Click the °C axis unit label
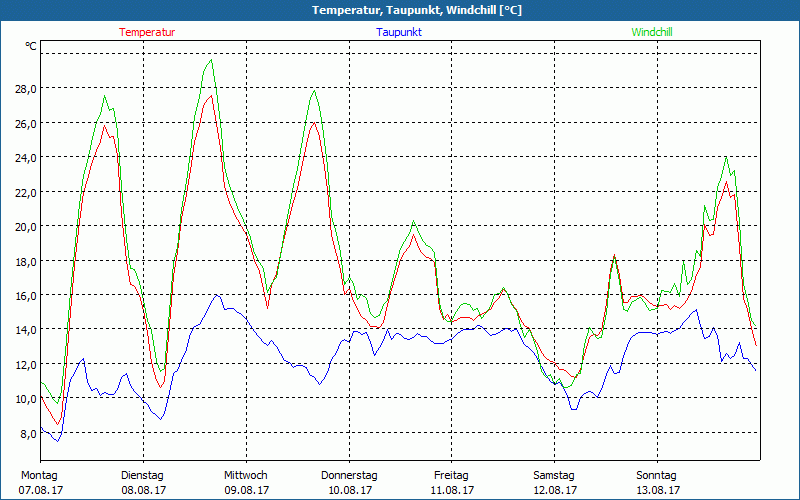800x500 pixels. 31,46
